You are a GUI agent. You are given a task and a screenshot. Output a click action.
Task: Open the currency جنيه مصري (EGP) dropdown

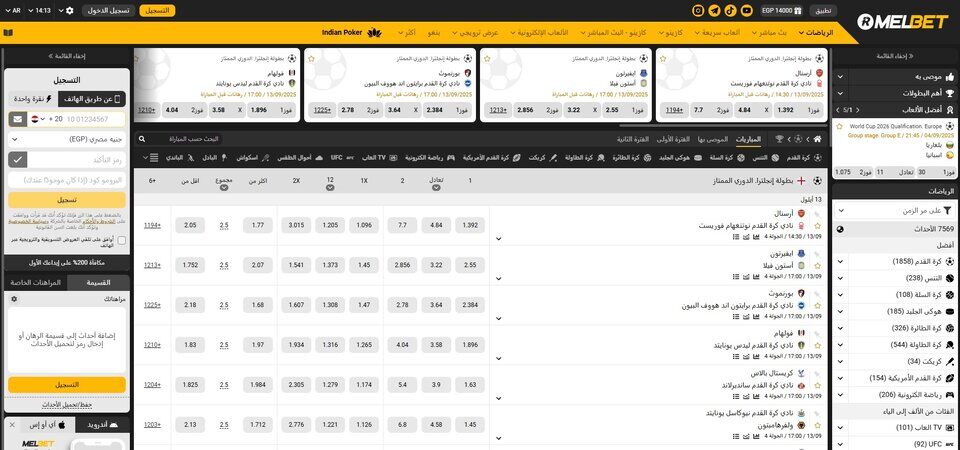pyautogui.click(x=67, y=140)
